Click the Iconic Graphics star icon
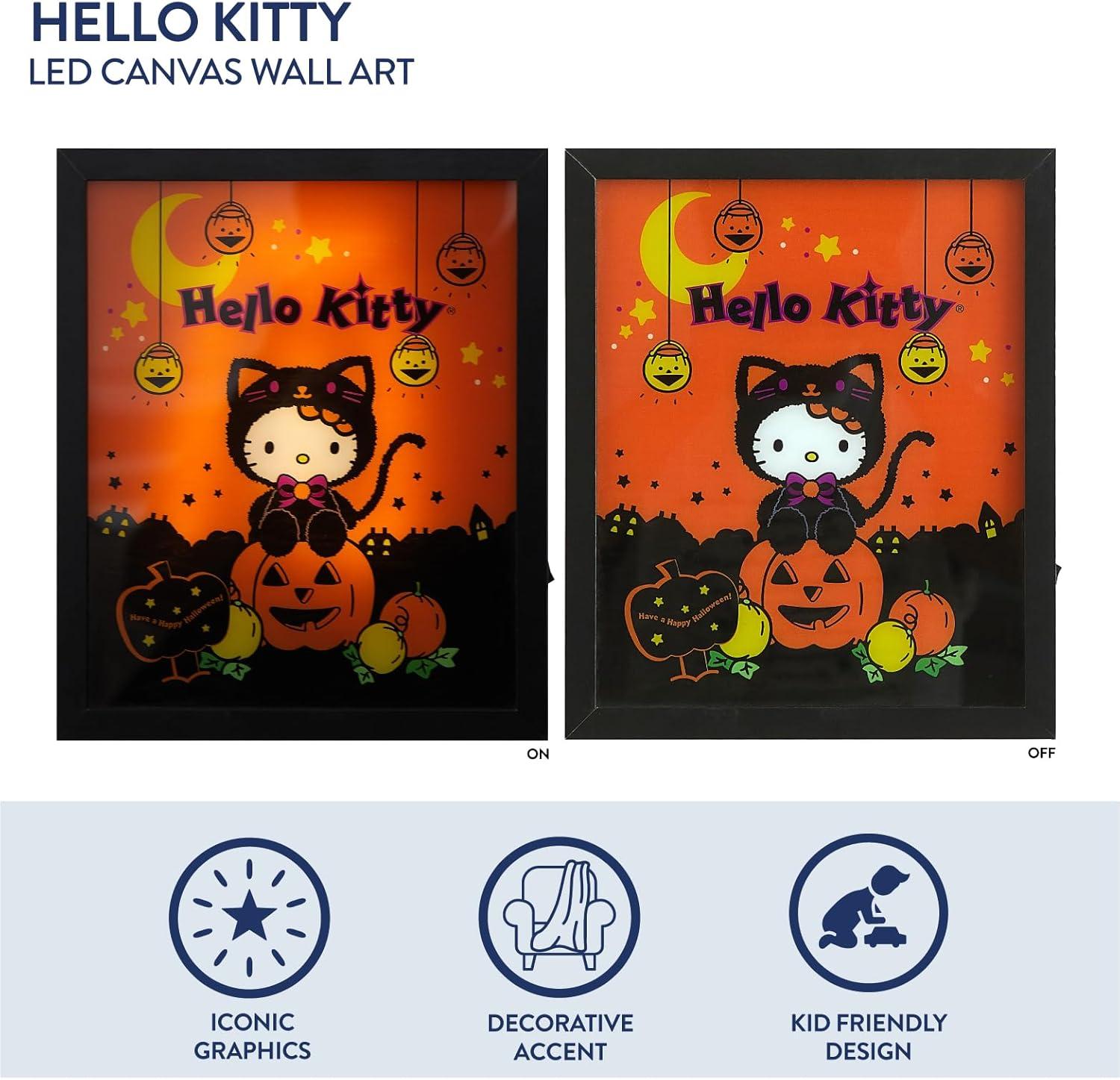Image resolution: width=1120 pixels, height=1080 pixels. coord(249,918)
